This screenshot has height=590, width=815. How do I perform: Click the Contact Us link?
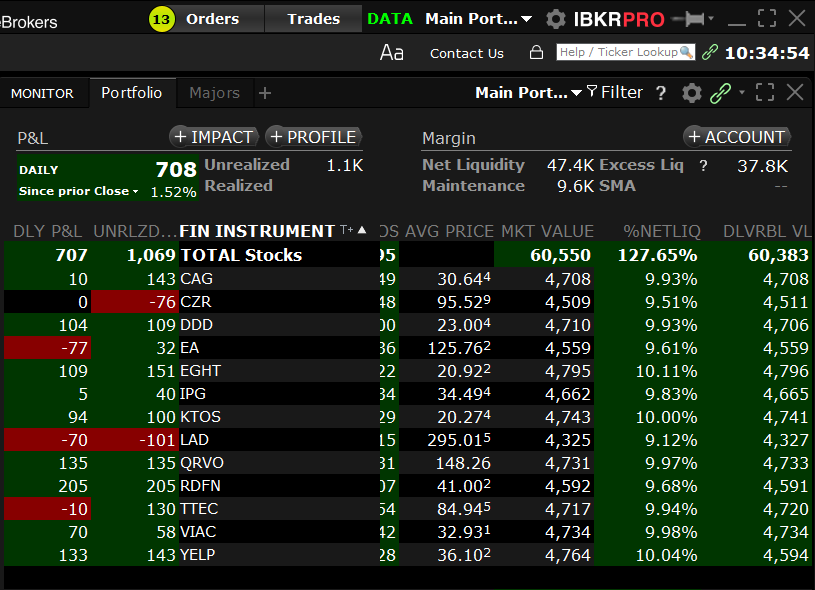(x=467, y=53)
